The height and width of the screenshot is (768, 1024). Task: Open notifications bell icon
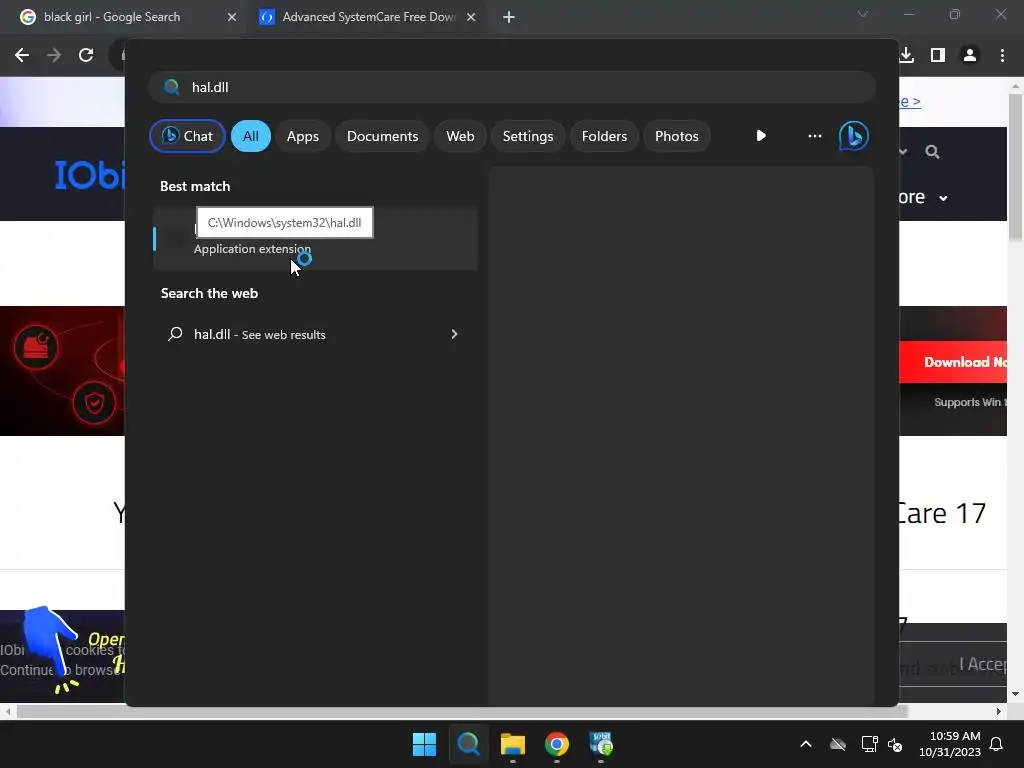coord(997,744)
